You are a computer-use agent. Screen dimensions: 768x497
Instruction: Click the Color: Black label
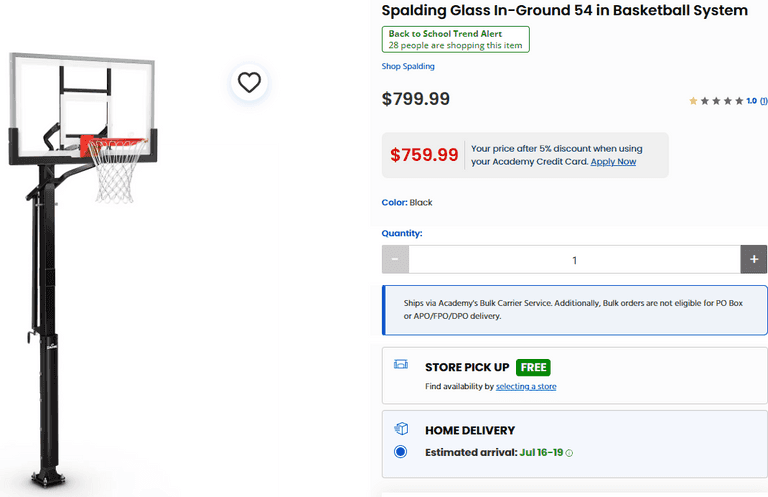click(x=407, y=202)
